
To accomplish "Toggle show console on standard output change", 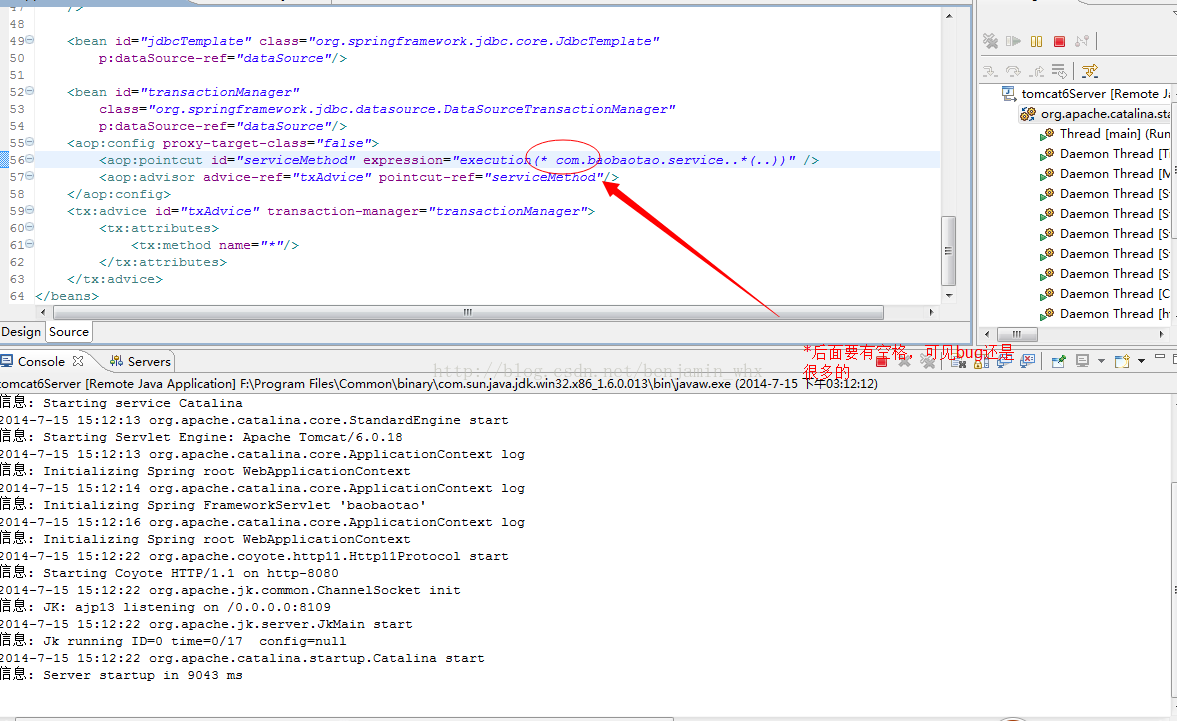I will [x=1005, y=362].
